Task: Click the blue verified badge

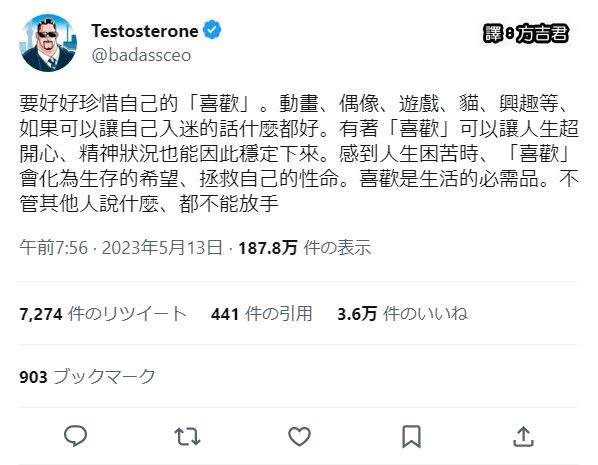Action: 212,31
